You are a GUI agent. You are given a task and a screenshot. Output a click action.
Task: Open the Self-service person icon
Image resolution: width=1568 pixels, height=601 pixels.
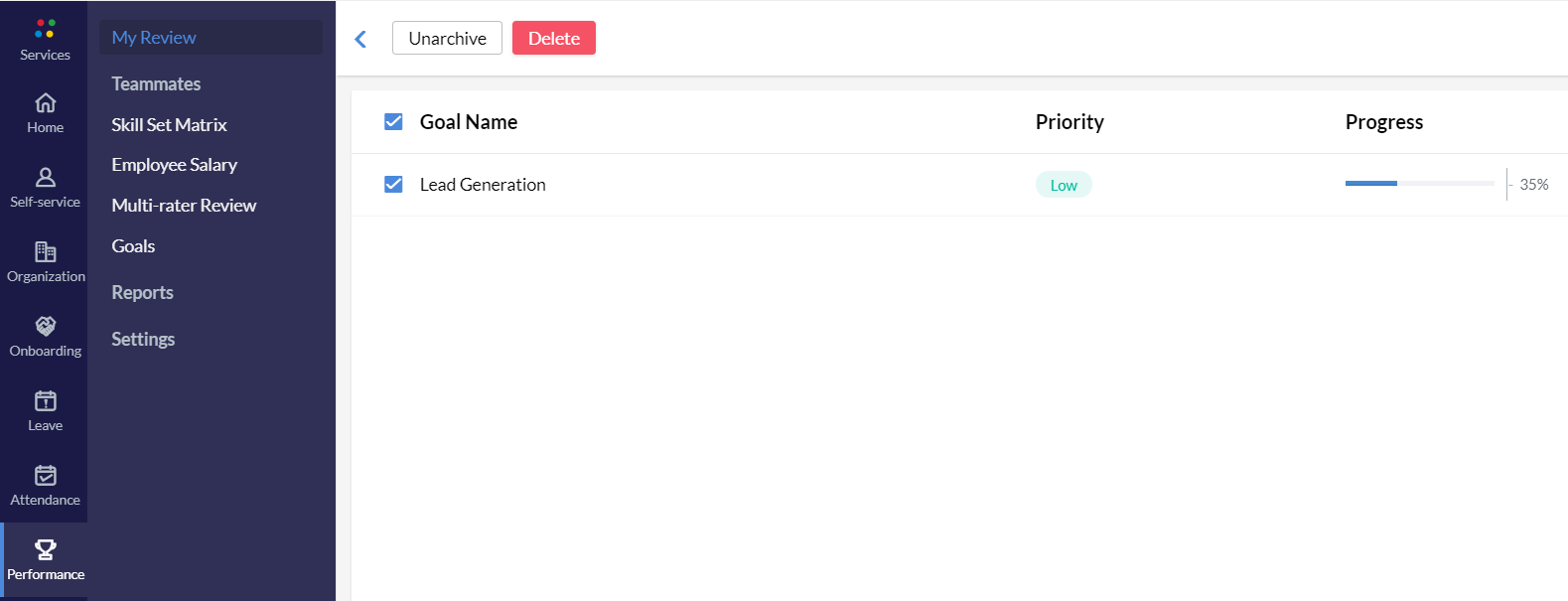point(45,177)
